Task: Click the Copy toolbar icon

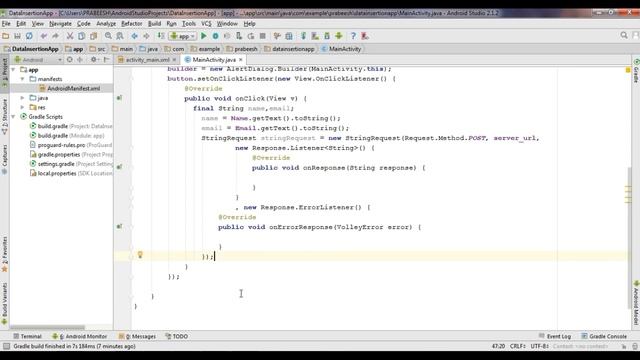Action: pyautogui.click(x=82, y=36)
